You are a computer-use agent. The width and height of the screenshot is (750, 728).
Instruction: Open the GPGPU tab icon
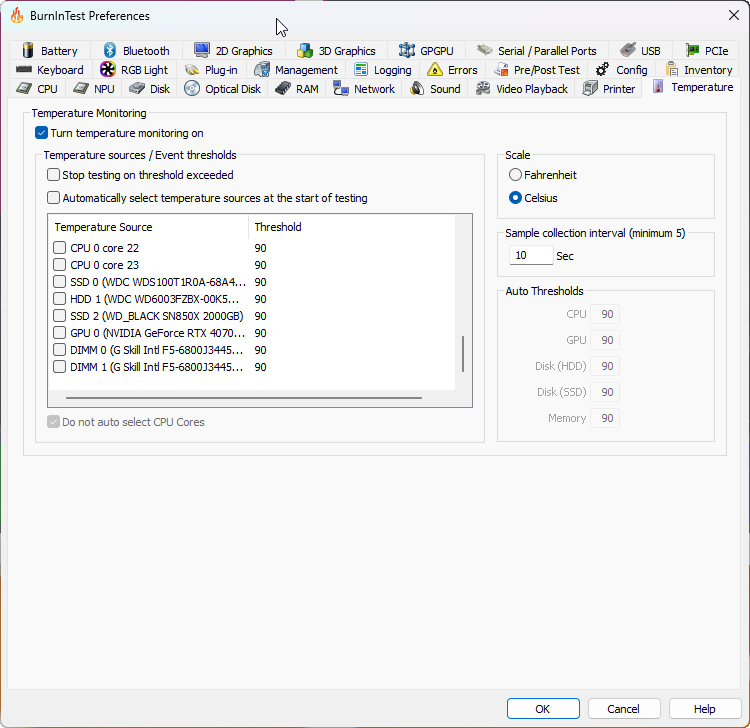point(407,50)
